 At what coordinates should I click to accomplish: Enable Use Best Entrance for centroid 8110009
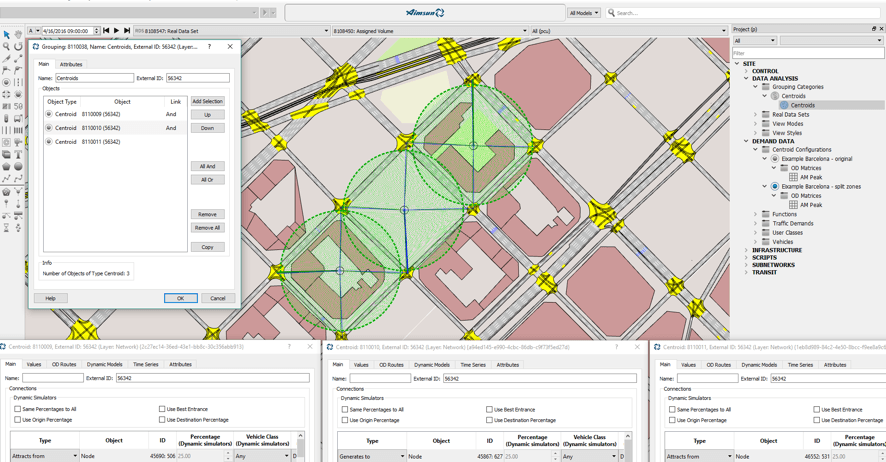[163, 409]
